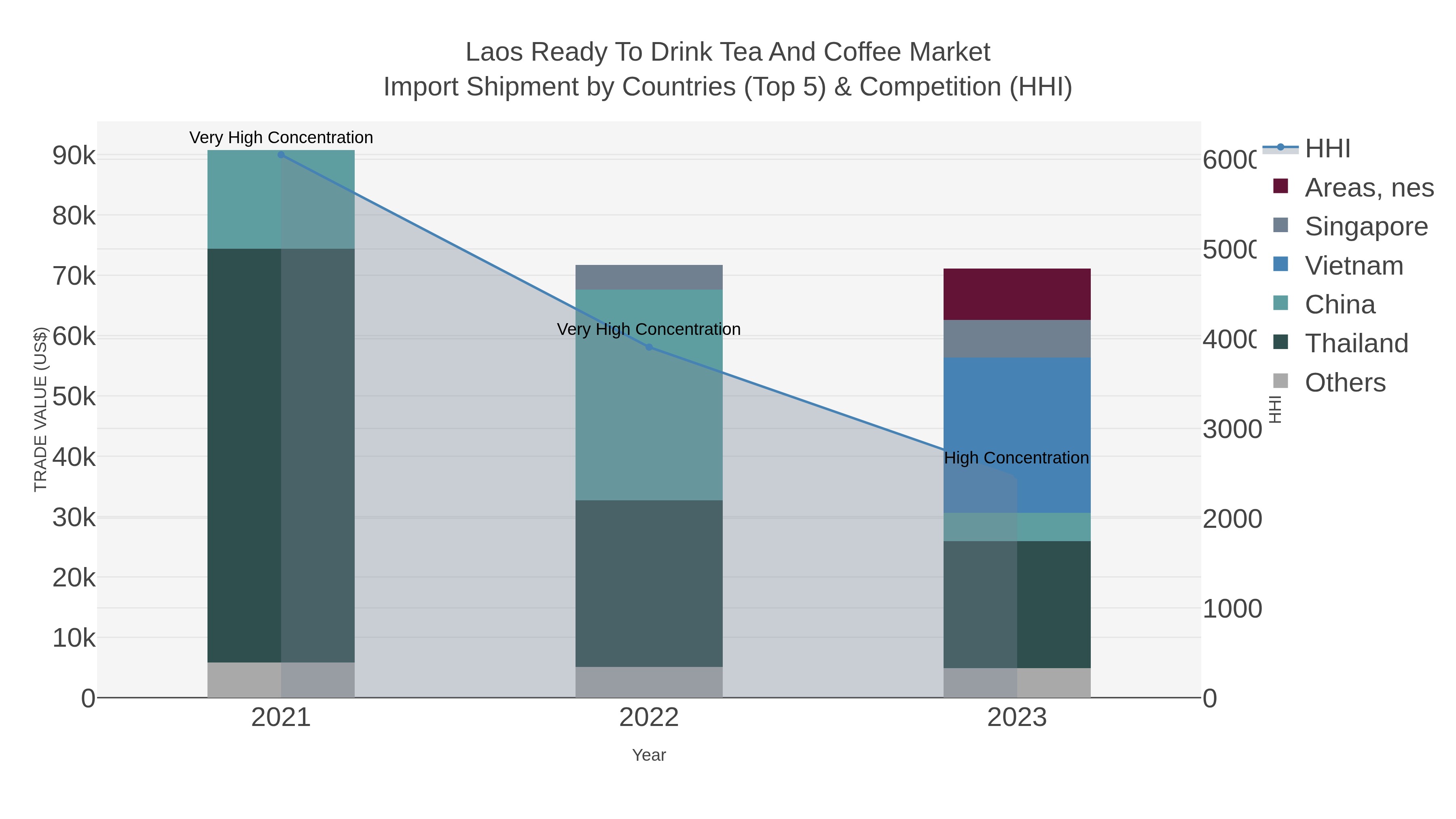Click the 'Year' x-axis title
This screenshot has width=1456, height=819.
tap(649, 755)
